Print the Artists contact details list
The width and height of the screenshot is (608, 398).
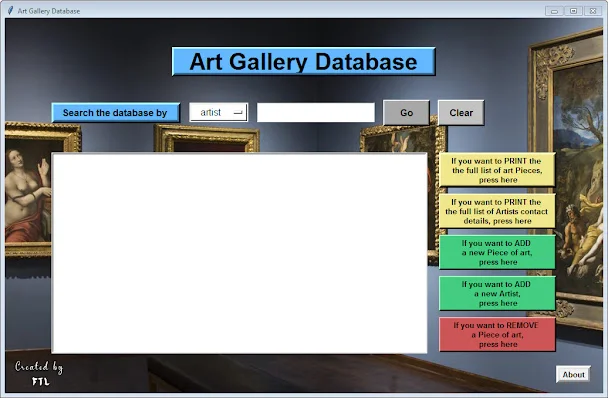coord(497,211)
